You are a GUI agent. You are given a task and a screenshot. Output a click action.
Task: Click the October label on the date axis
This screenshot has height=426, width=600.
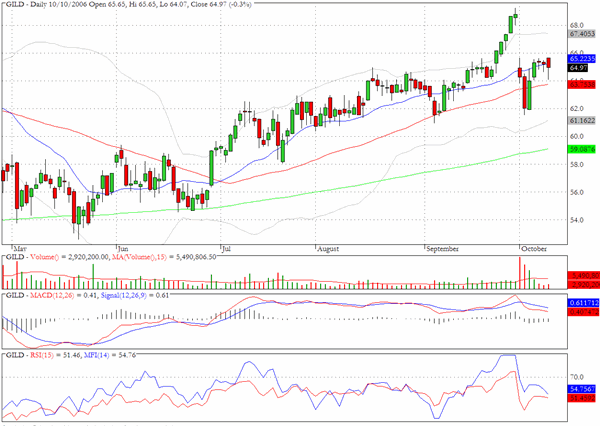pyautogui.click(x=534, y=249)
